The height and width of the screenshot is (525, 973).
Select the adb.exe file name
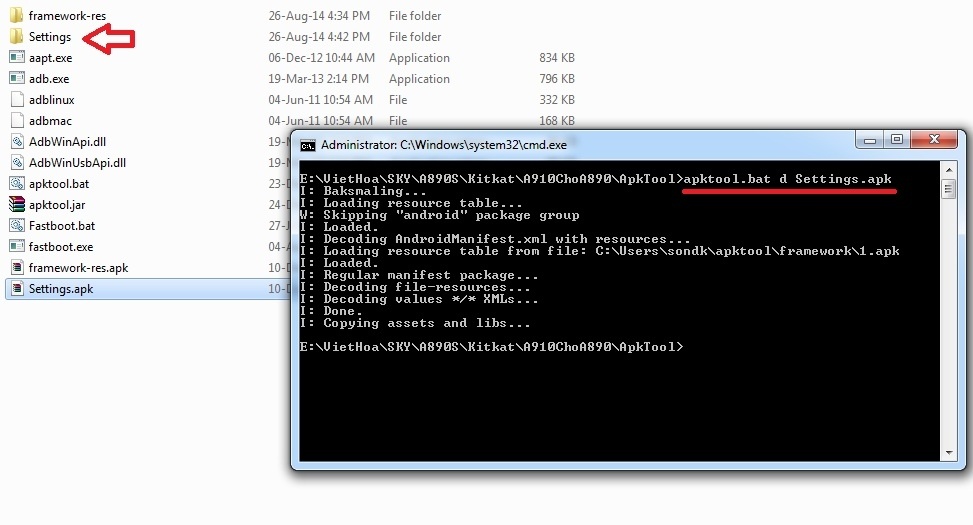click(x=49, y=79)
